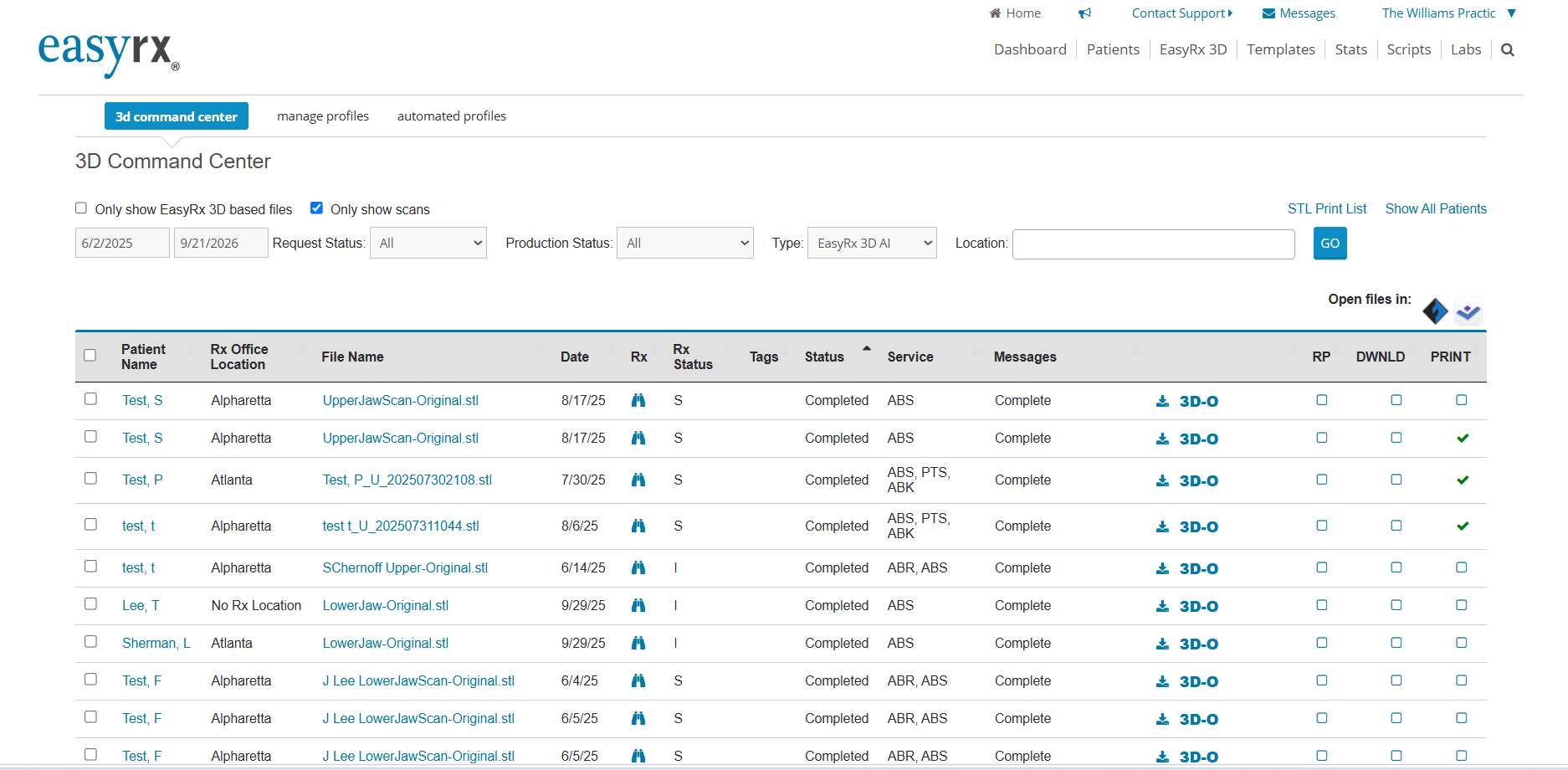Image resolution: width=1568 pixels, height=770 pixels.
Task: Enable Only show EasyRx 3D based files
Action: 81,208
